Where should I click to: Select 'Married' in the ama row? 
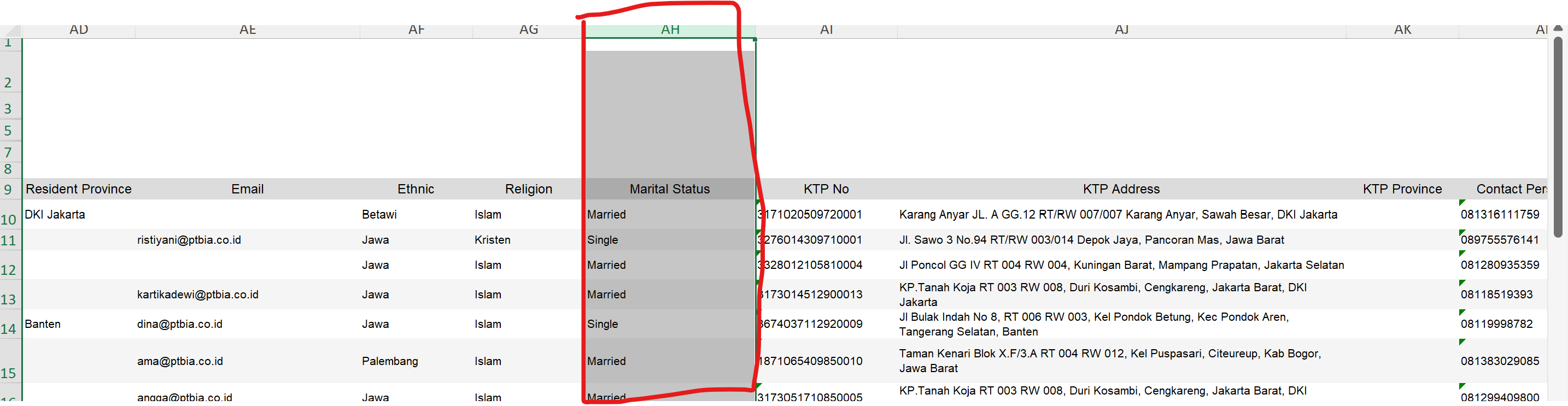(670, 362)
